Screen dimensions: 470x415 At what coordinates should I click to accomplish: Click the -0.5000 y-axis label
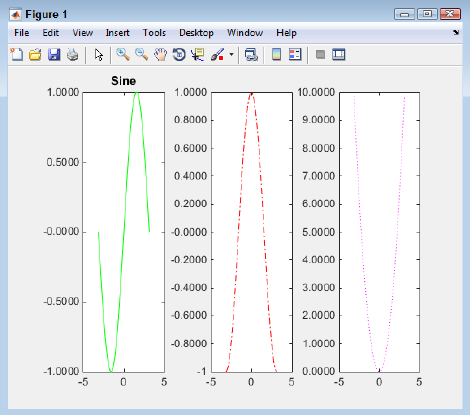click(61, 302)
